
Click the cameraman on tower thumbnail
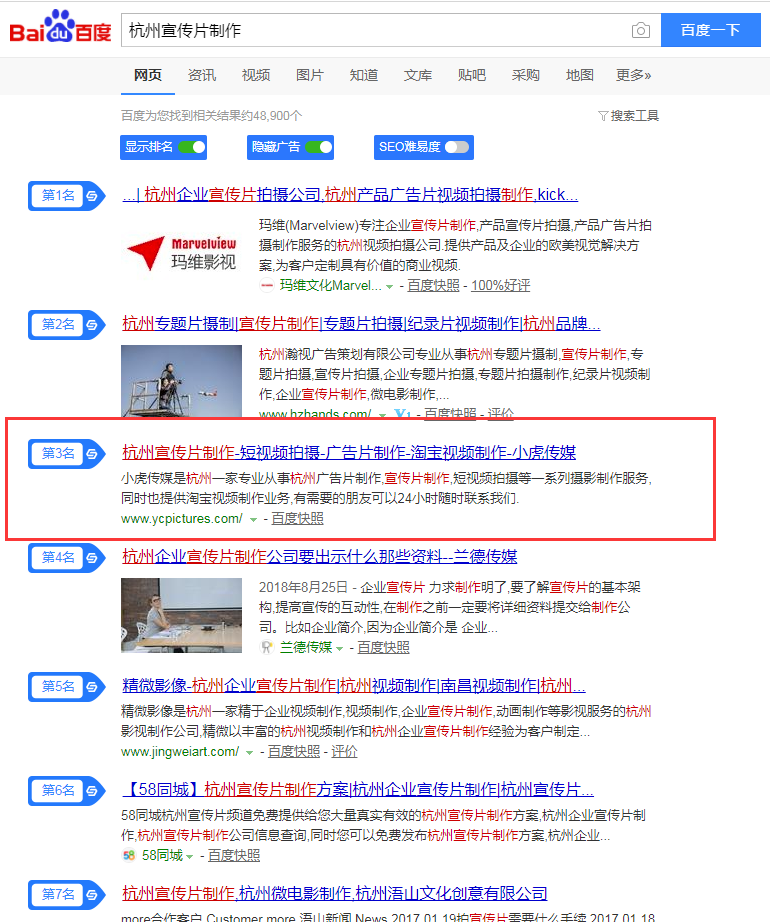click(x=182, y=381)
